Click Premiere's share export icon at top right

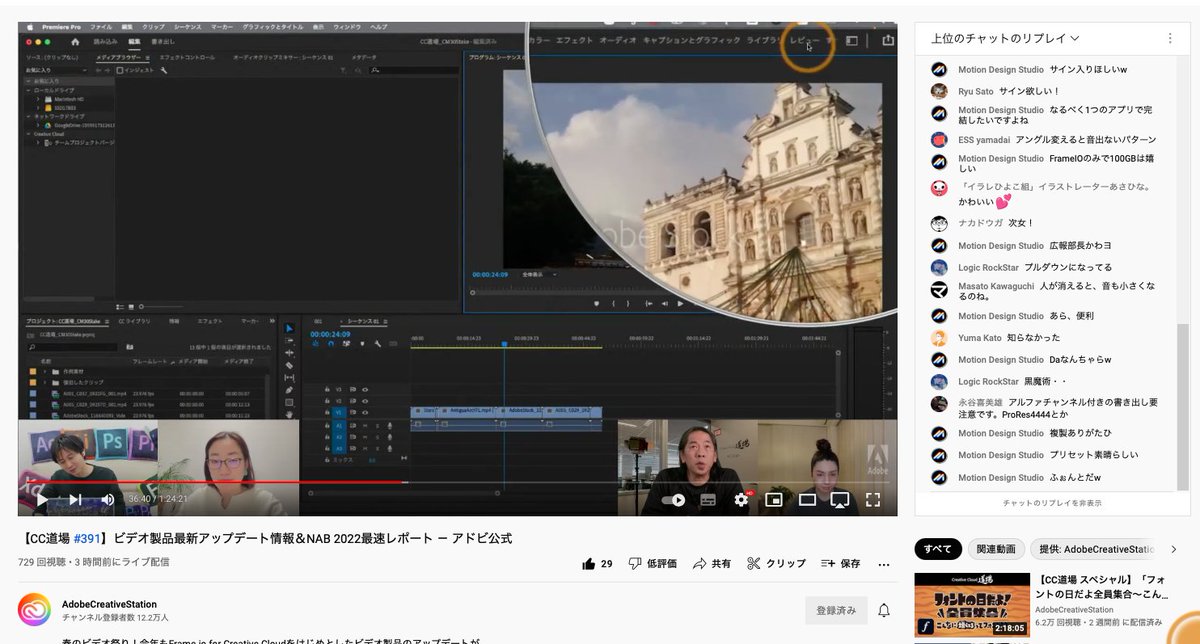coord(888,40)
